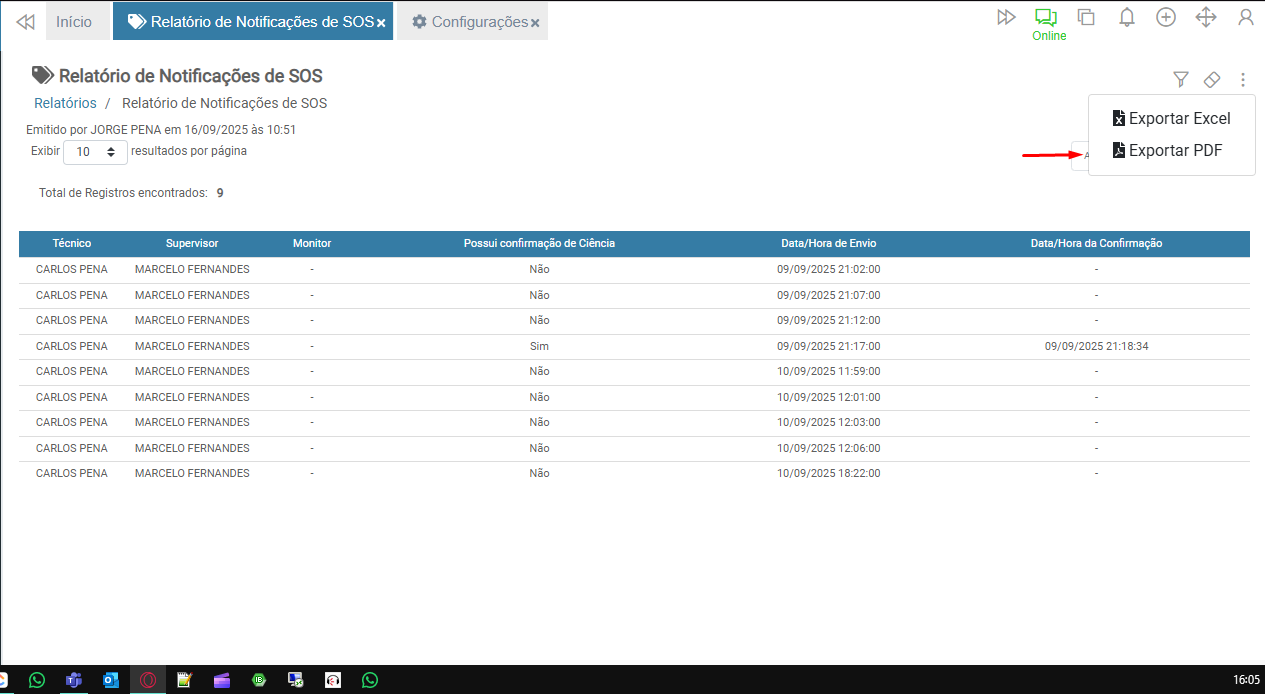The height and width of the screenshot is (694, 1265).
Task: Click the double-arrow rewind icon at top left
Action: 26,22
